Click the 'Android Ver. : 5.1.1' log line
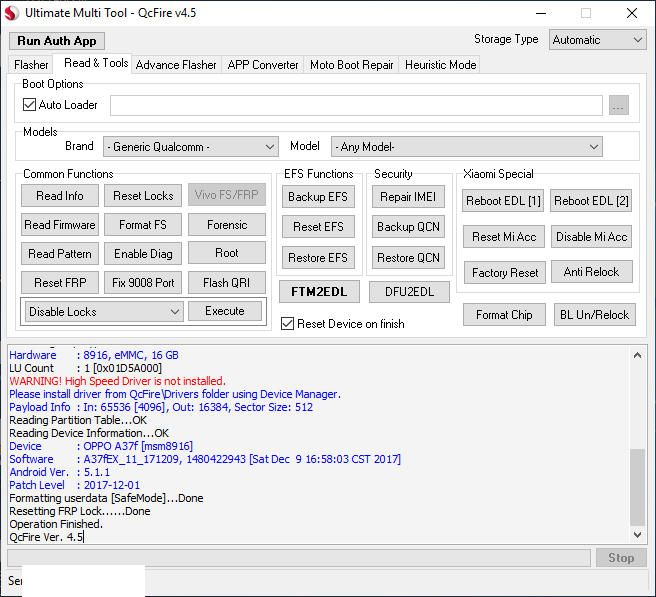This screenshot has width=656, height=597. [x=60, y=472]
